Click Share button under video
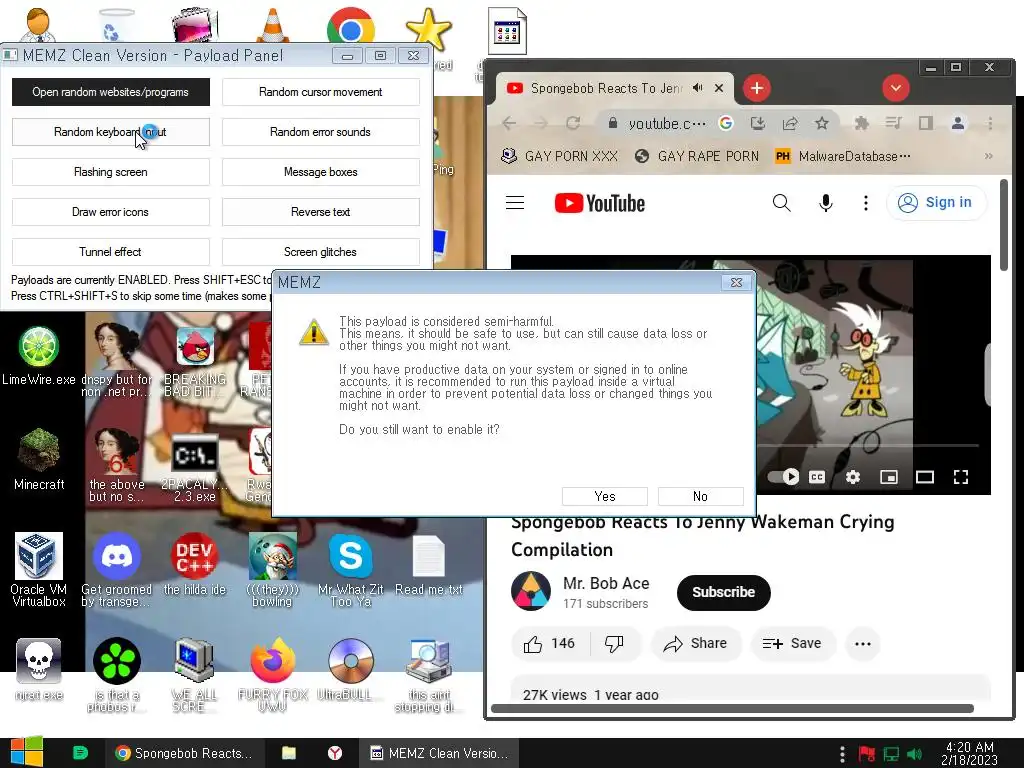This screenshot has height=768, width=1024. pyautogui.click(x=696, y=644)
